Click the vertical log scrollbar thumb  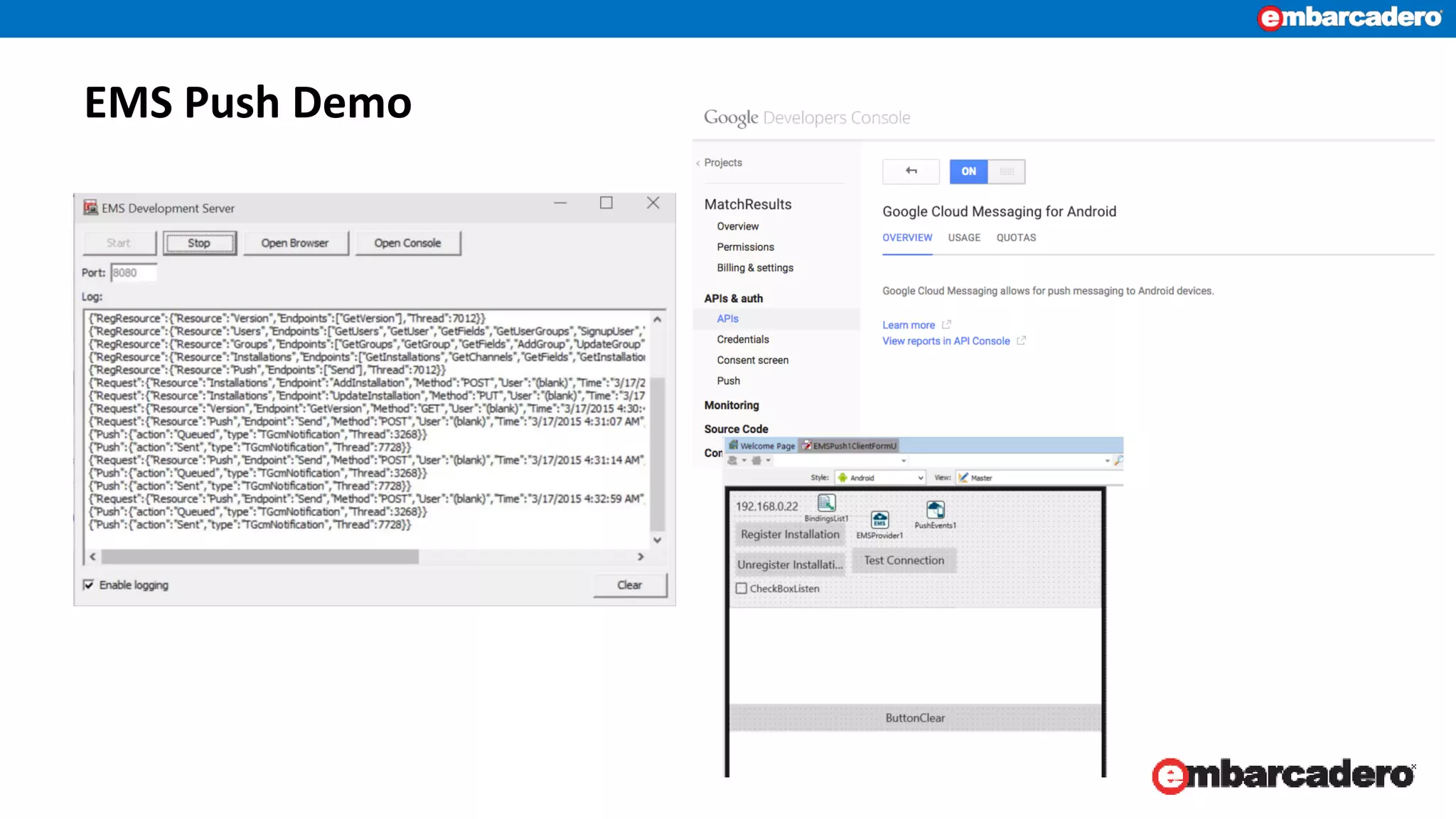click(x=658, y=454)
